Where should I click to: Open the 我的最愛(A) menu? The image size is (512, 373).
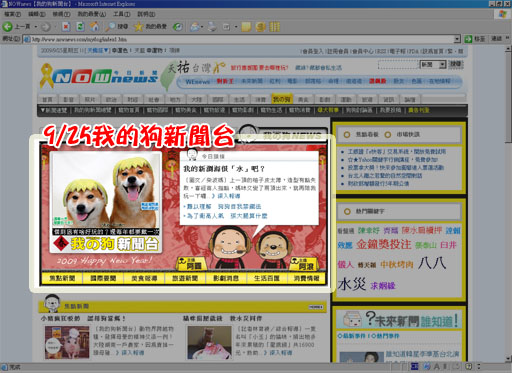pos(92,14)
